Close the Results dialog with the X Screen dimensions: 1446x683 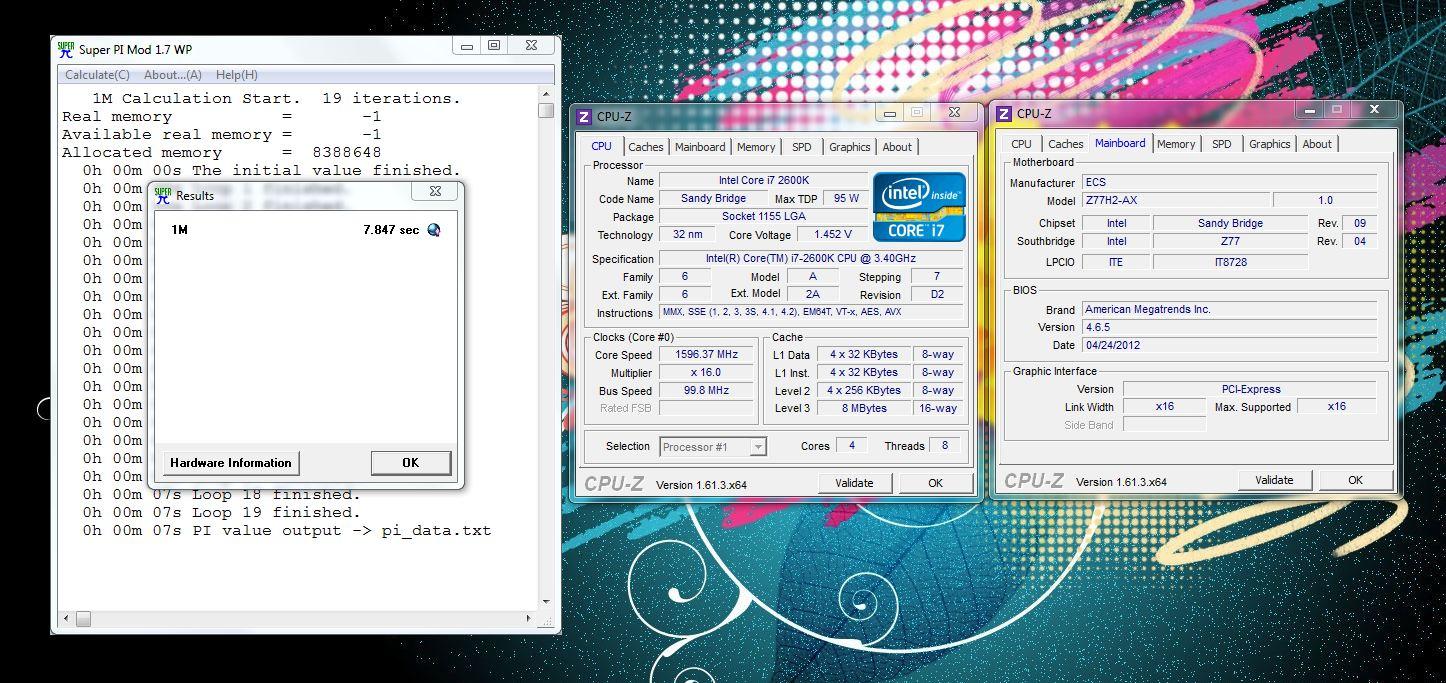tap(436, 191)
